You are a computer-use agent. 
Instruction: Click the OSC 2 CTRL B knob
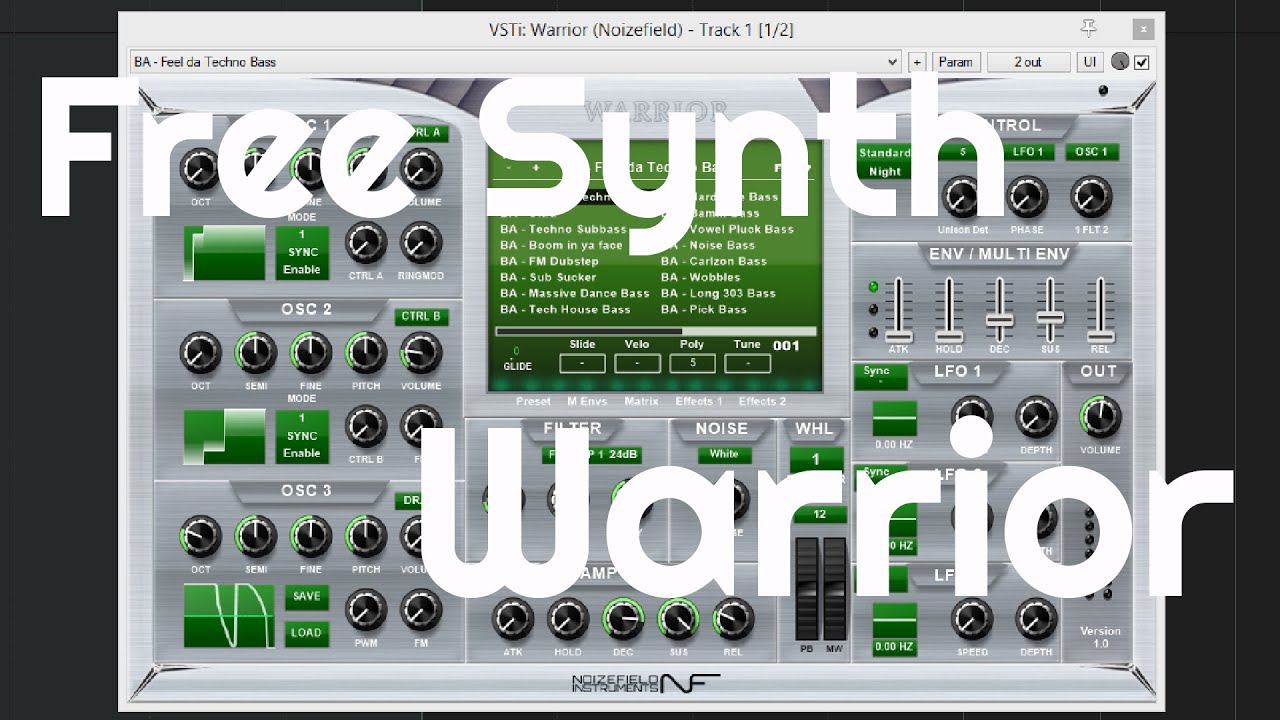coord(366,427)
